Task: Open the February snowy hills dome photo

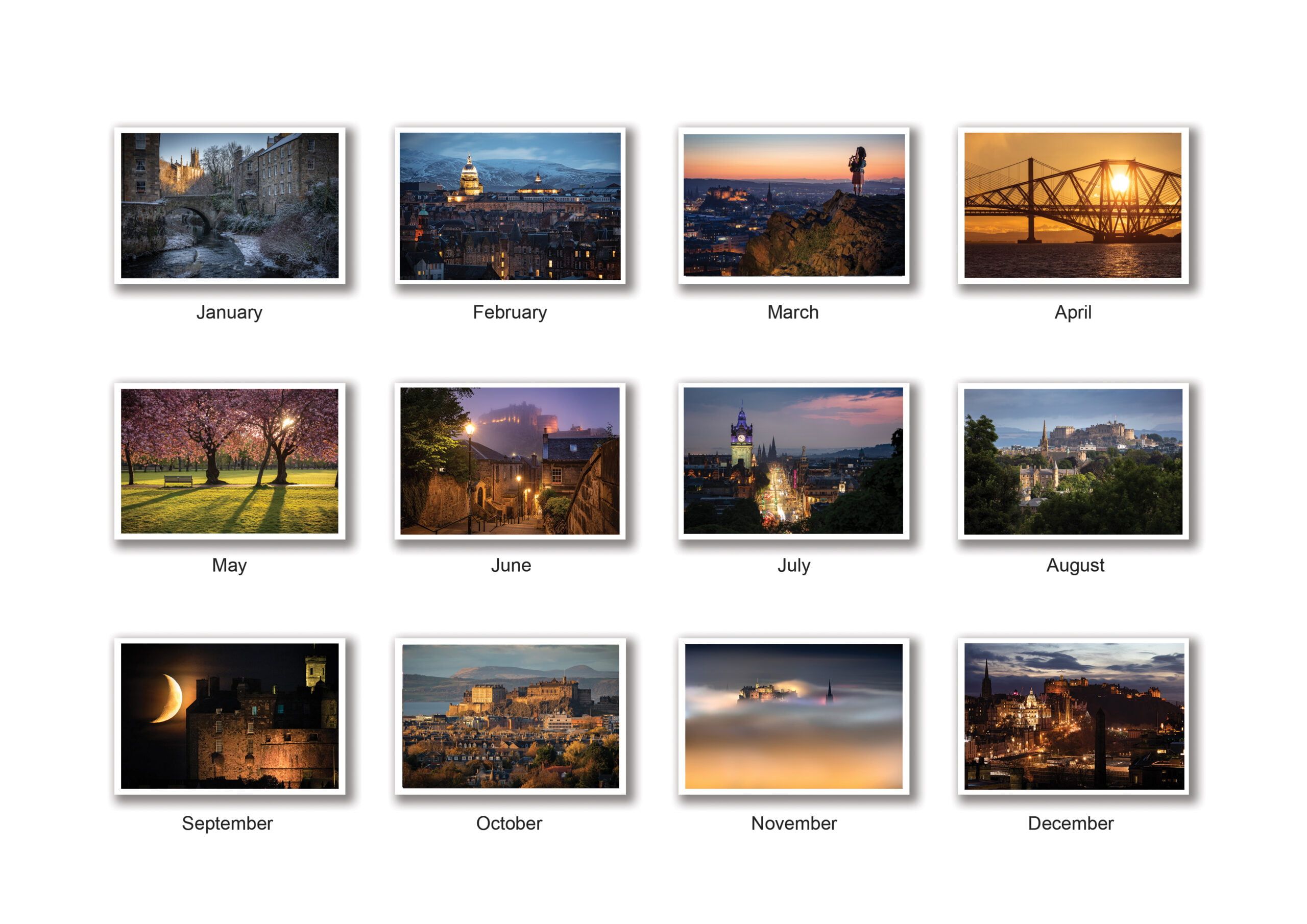Action: pyautogui.click(x=510, y=206)
